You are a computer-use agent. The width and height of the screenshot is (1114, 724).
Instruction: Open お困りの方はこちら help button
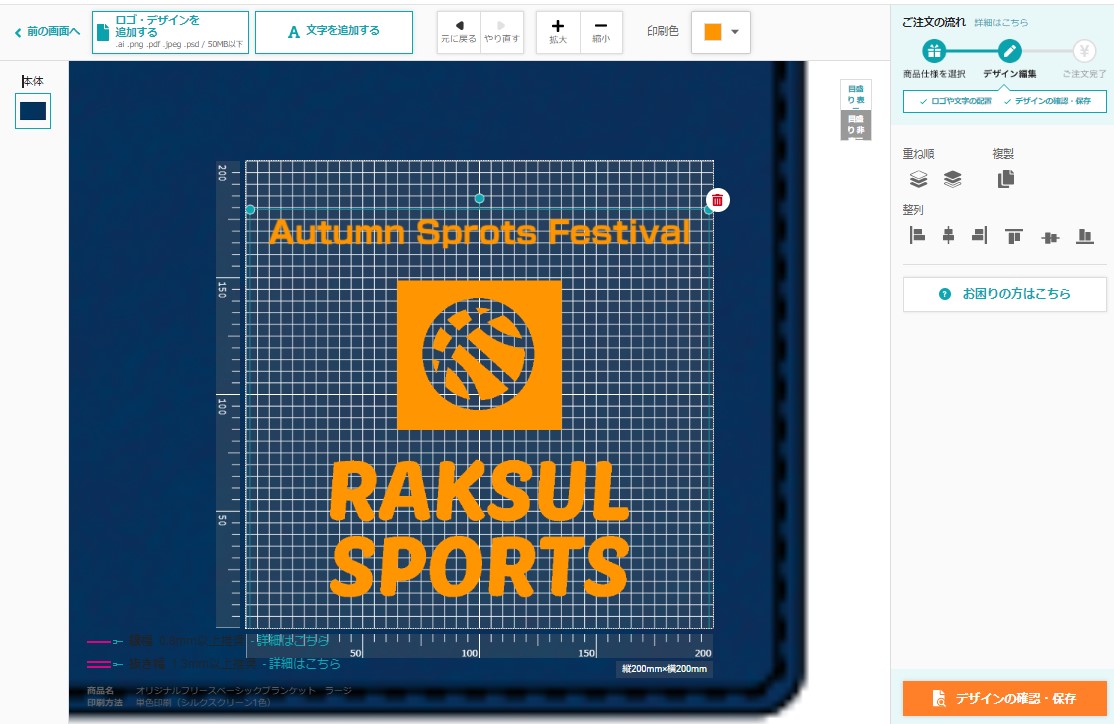coord(1005,294)
